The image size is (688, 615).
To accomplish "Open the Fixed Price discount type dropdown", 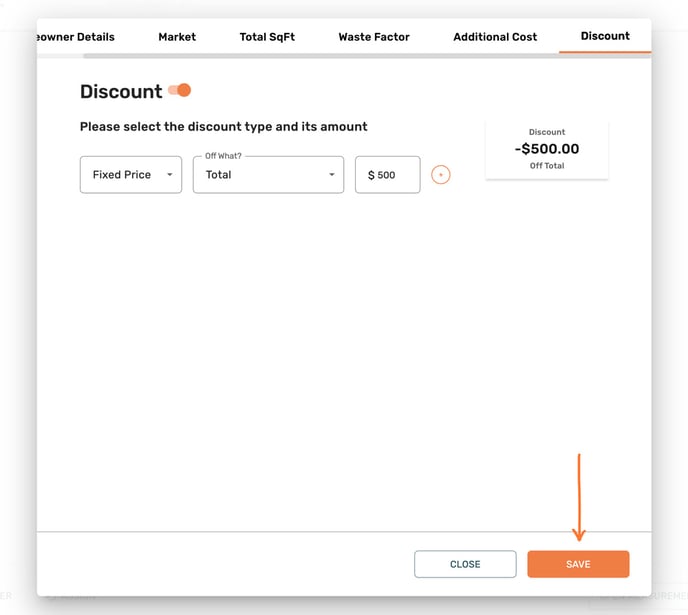I will [131, 175].
